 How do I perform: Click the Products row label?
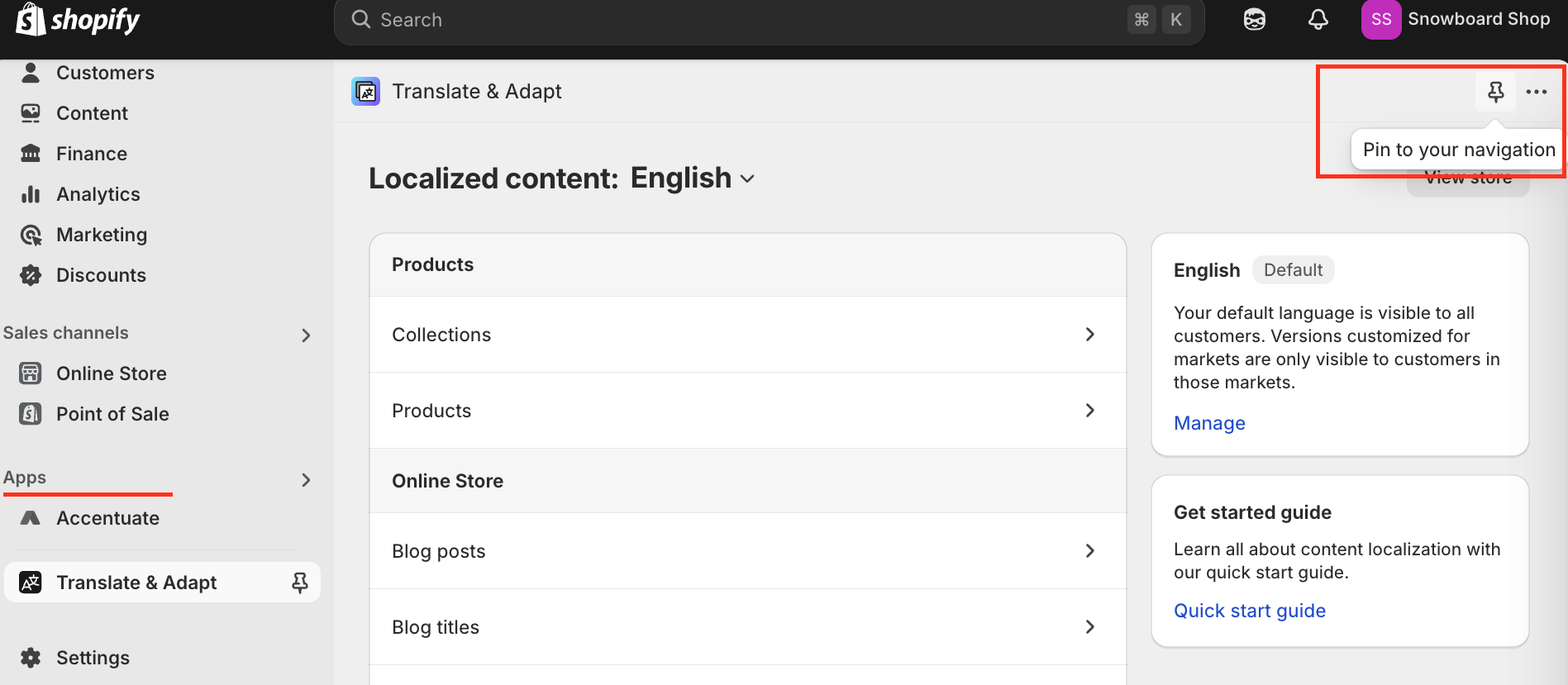(x=431, y=411)
